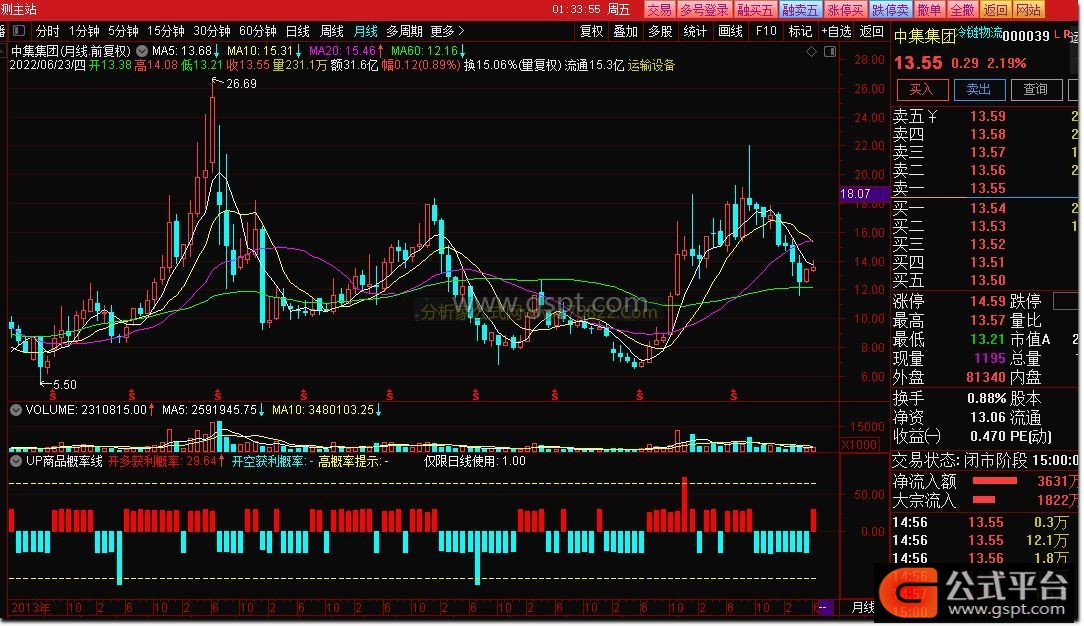Open the 复权 adjustment menu

coord(592,31)
